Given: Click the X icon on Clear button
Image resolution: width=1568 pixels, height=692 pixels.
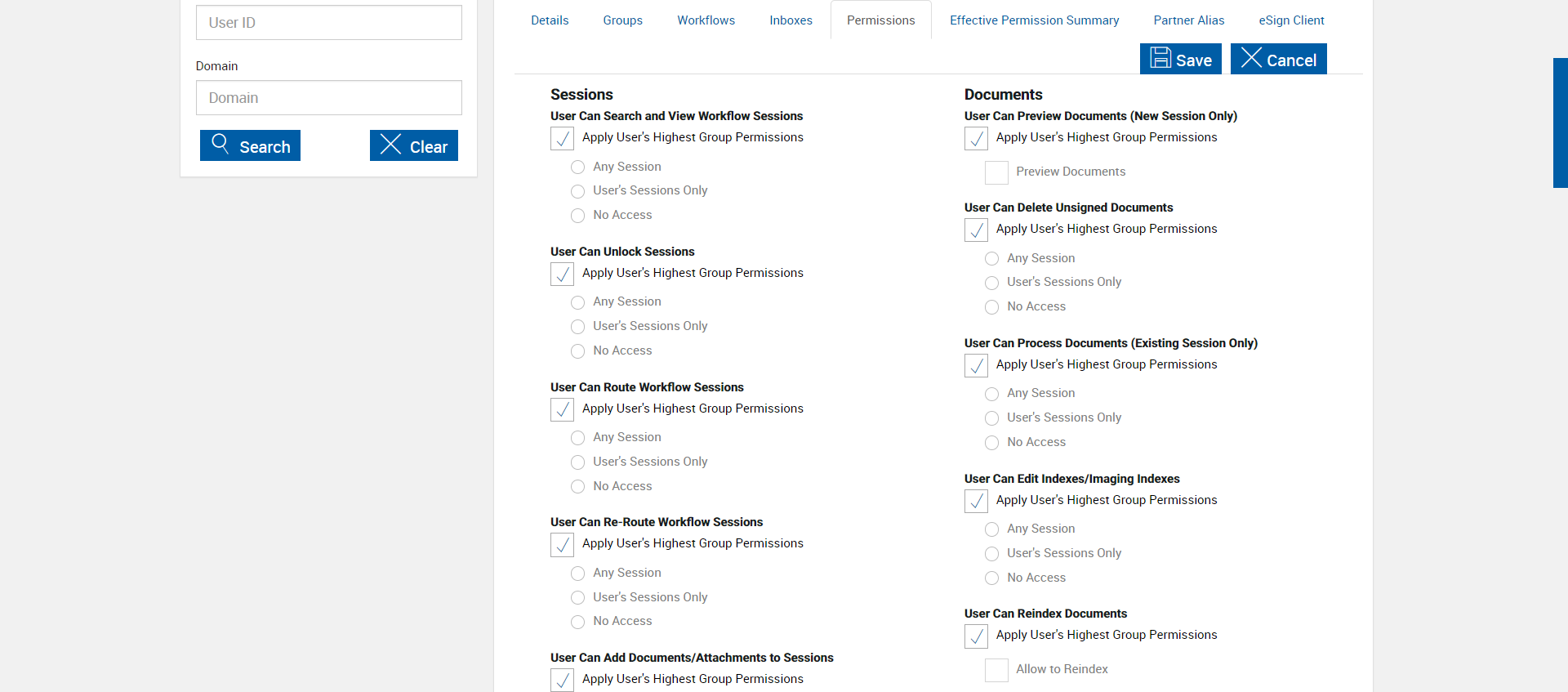Looking at the screenshot, I should click(x=390, y=145).
